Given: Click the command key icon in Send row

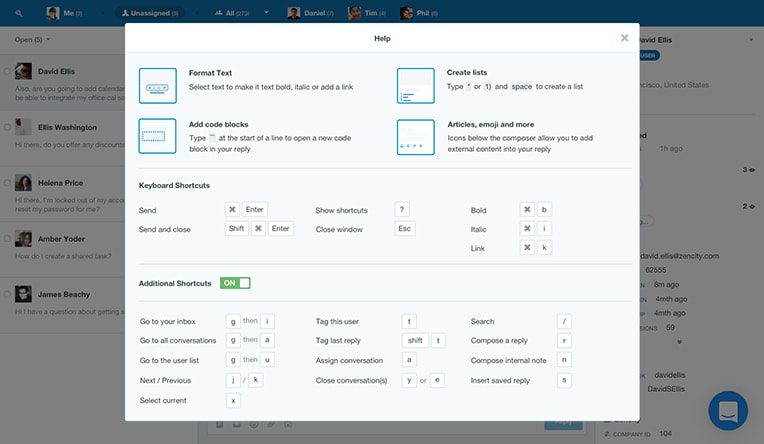Looking at the screenshot, I should pos(232,210).
